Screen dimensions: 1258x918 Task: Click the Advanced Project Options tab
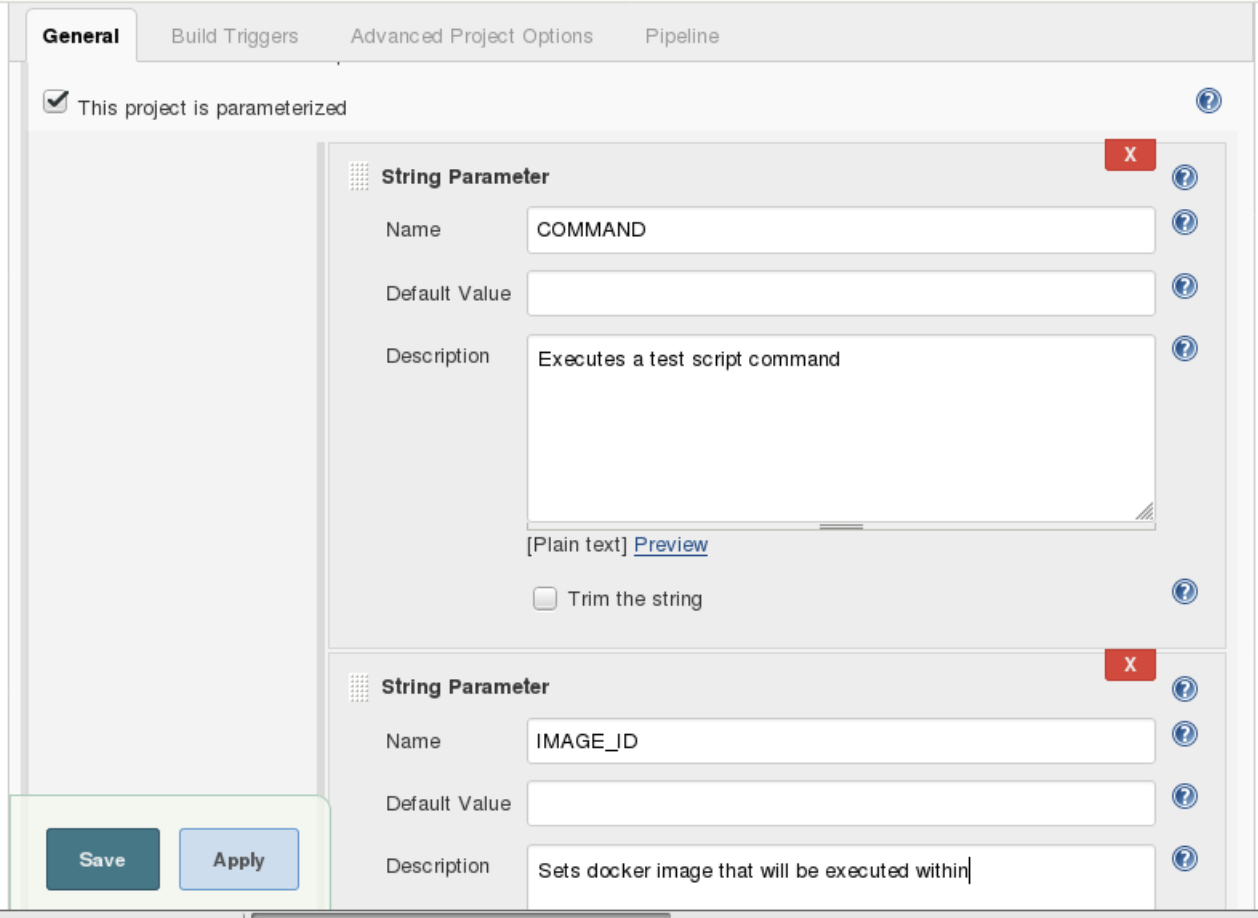coord(471,36)
